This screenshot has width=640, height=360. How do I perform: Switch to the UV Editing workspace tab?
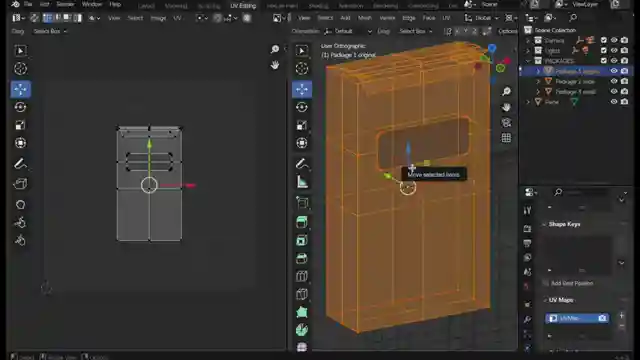tap(243, 5)
